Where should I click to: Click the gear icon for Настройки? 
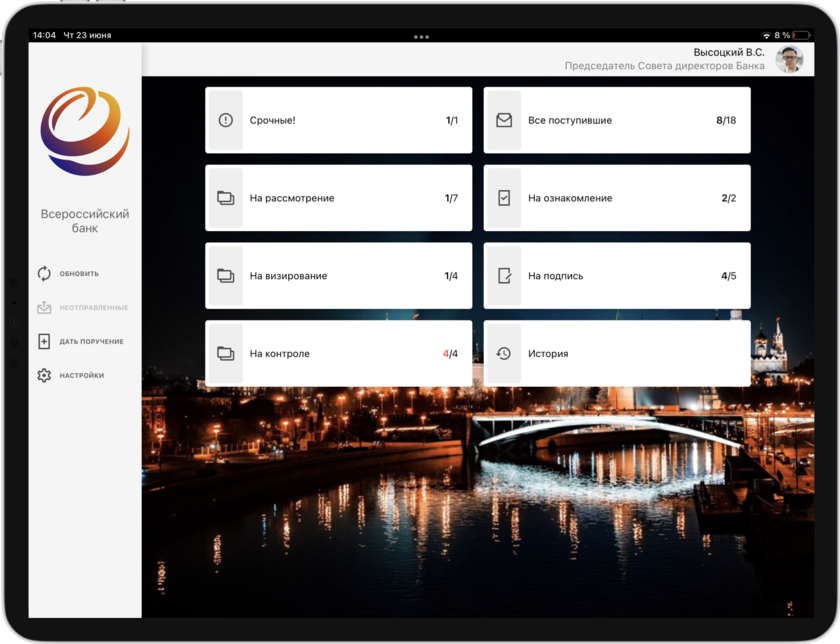point(44,375)
